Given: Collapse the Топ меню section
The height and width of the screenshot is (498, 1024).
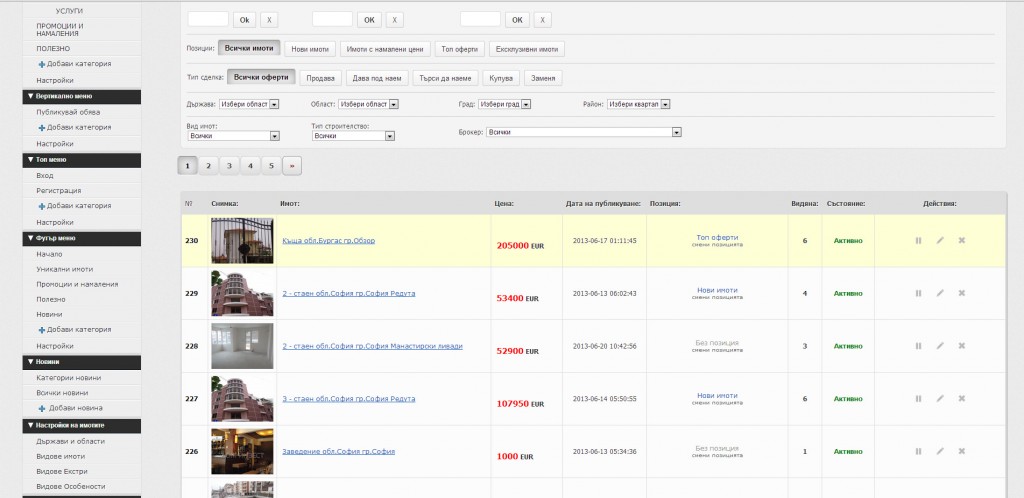Looking at the screenshot, I should (x=82, y=160).
